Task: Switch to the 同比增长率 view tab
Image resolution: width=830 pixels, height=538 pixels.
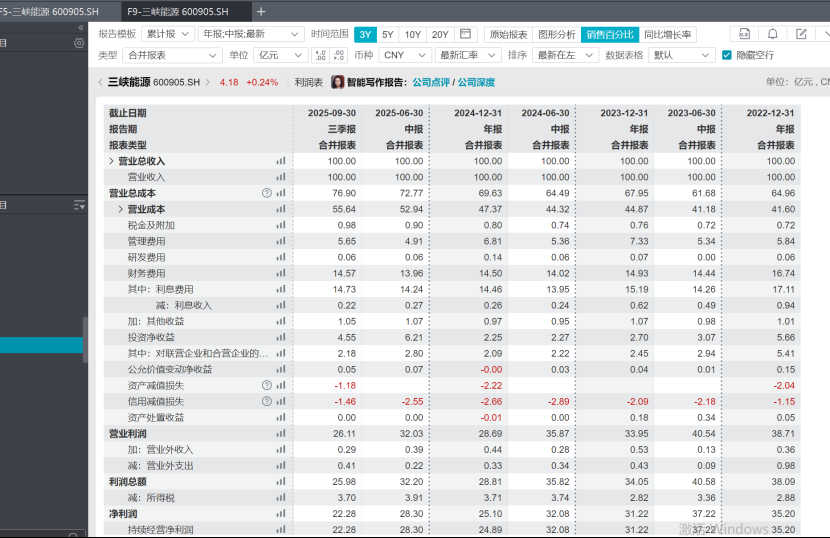Action: (668, 34)
